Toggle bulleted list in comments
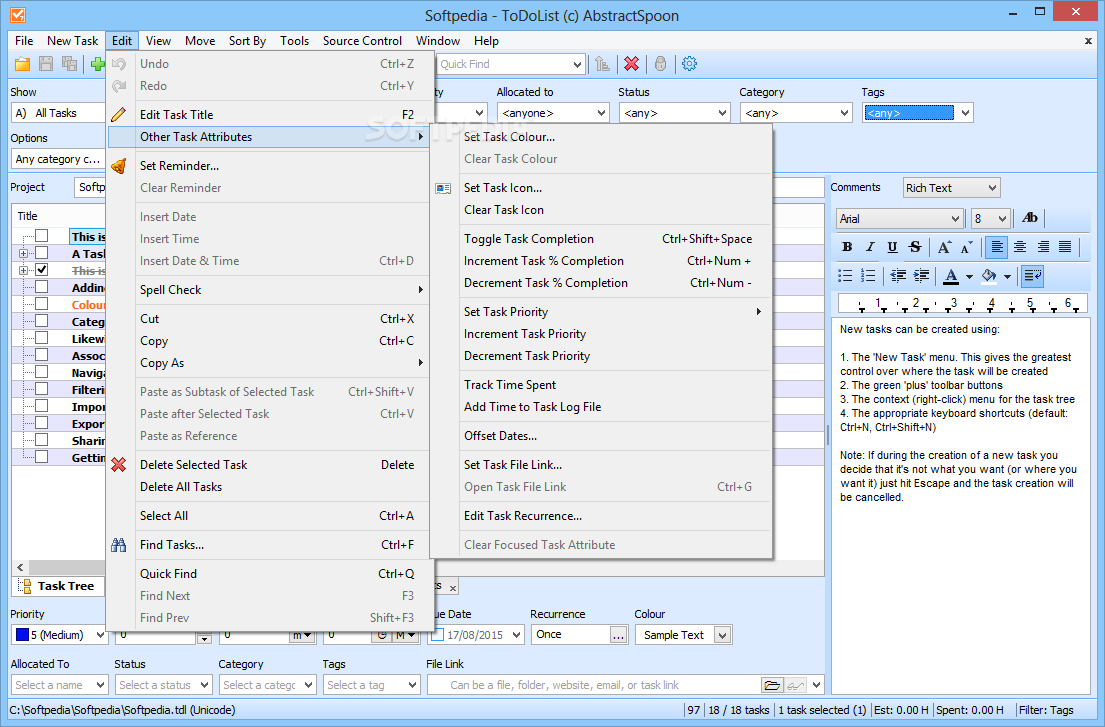 [845, 275]
